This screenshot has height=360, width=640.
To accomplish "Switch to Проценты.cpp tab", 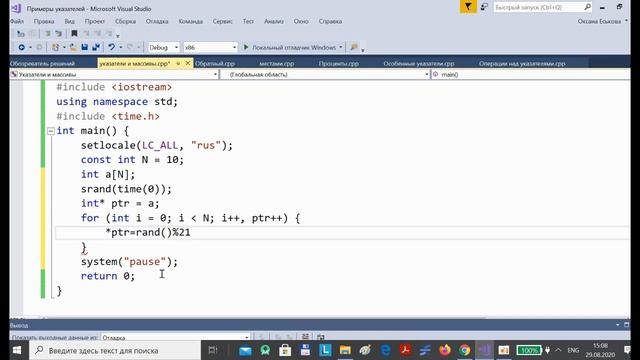I will (x=338, y=64).
